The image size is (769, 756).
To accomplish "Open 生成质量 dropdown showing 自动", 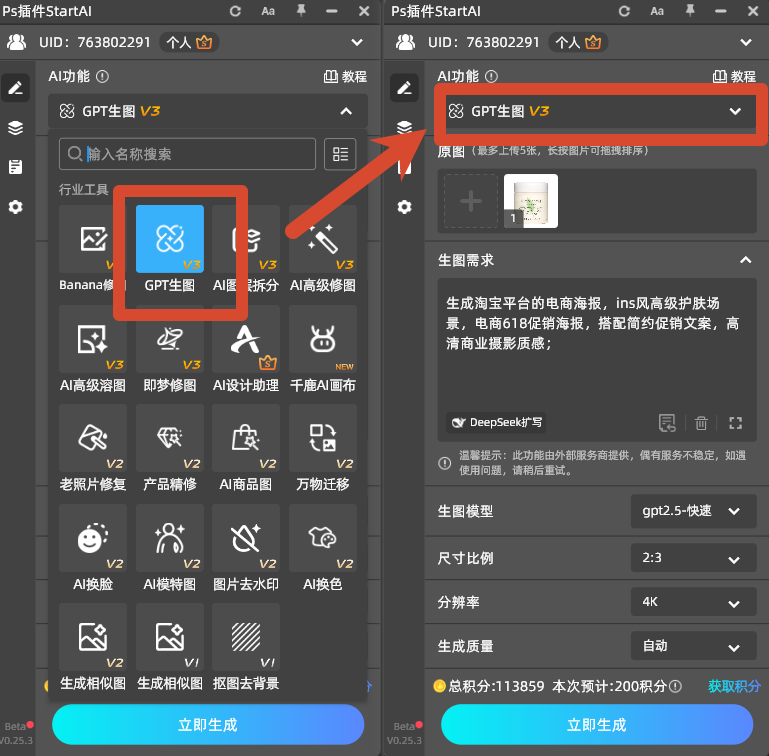I will pos(693,646).
